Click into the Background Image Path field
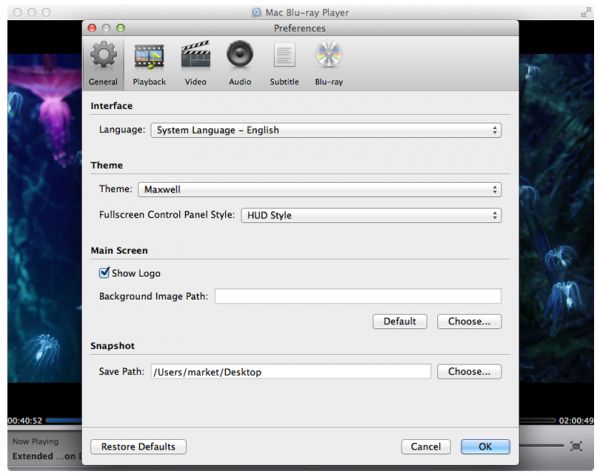Viewport: 600px width, 474px height. [358, 296]
